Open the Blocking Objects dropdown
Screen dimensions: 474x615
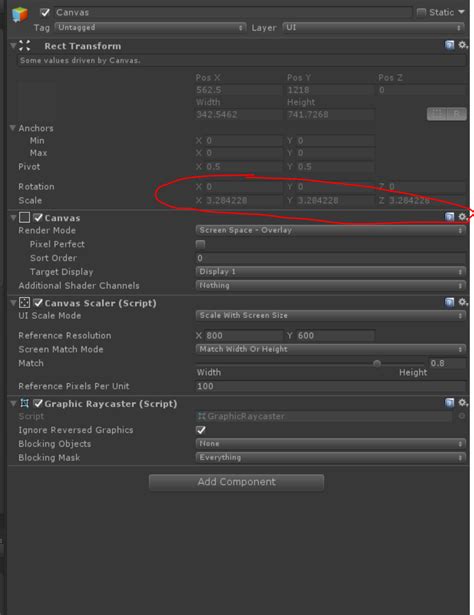click(331, 444)
